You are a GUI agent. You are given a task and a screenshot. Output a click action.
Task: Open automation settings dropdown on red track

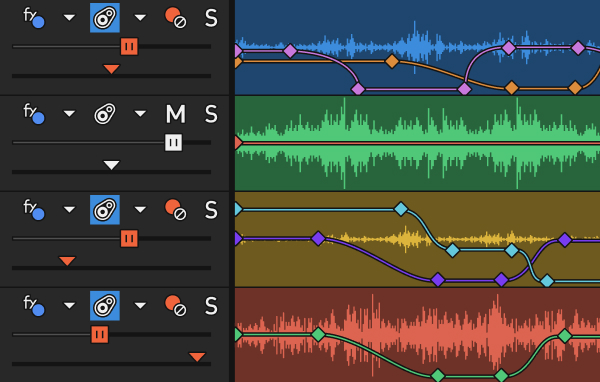pyautogui.click(x=140, y=305)
